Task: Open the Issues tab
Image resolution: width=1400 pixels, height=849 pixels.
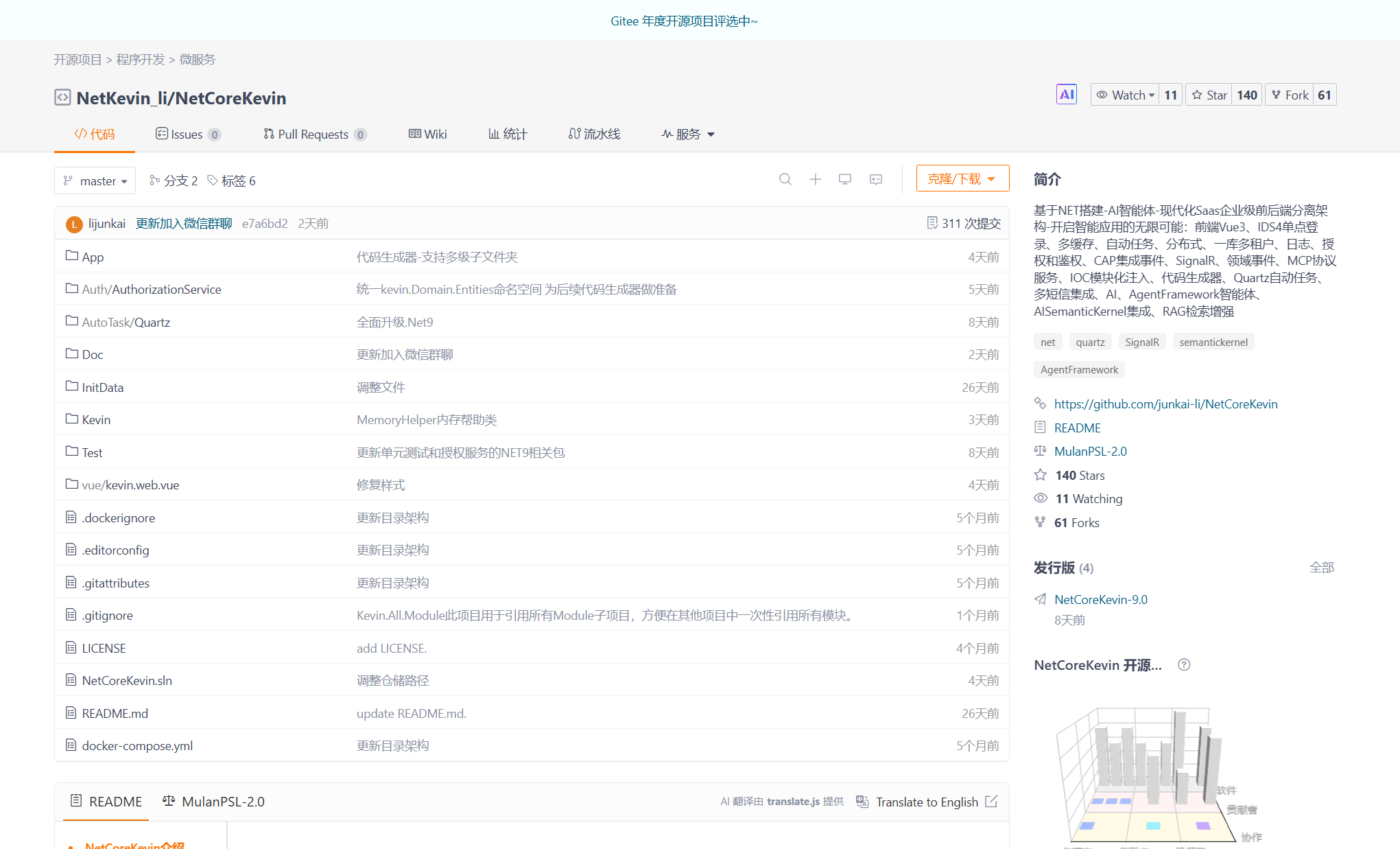Action: point(187,134)
